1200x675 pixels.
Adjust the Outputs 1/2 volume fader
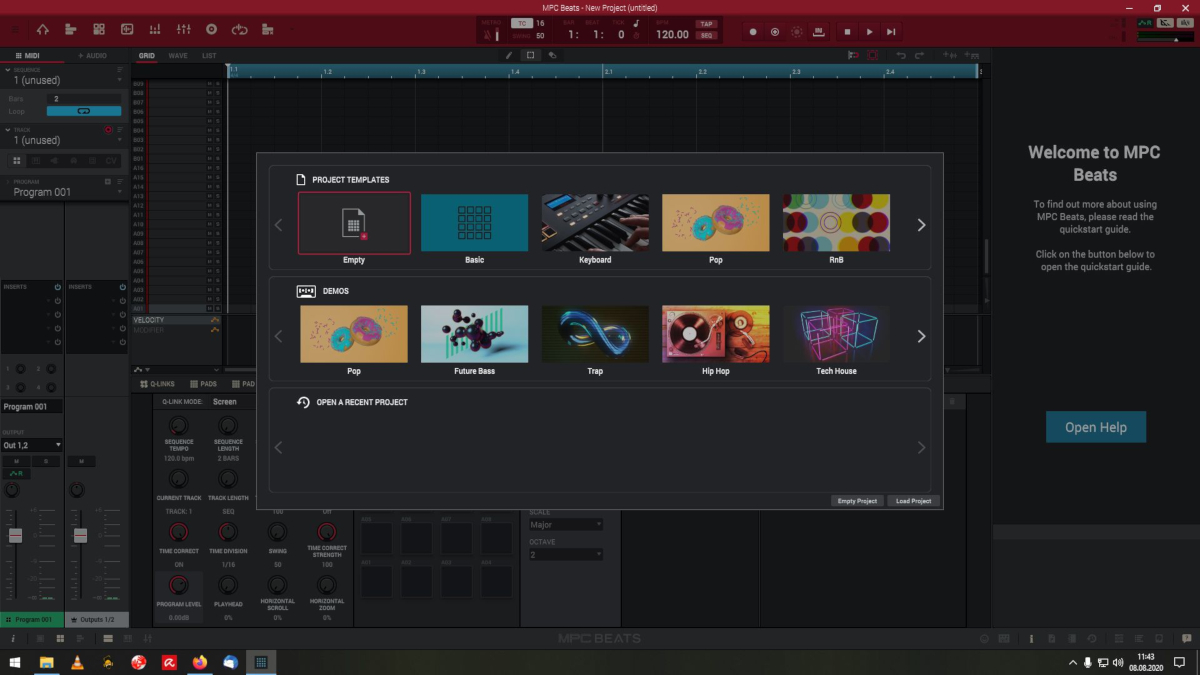pos(79,535)
